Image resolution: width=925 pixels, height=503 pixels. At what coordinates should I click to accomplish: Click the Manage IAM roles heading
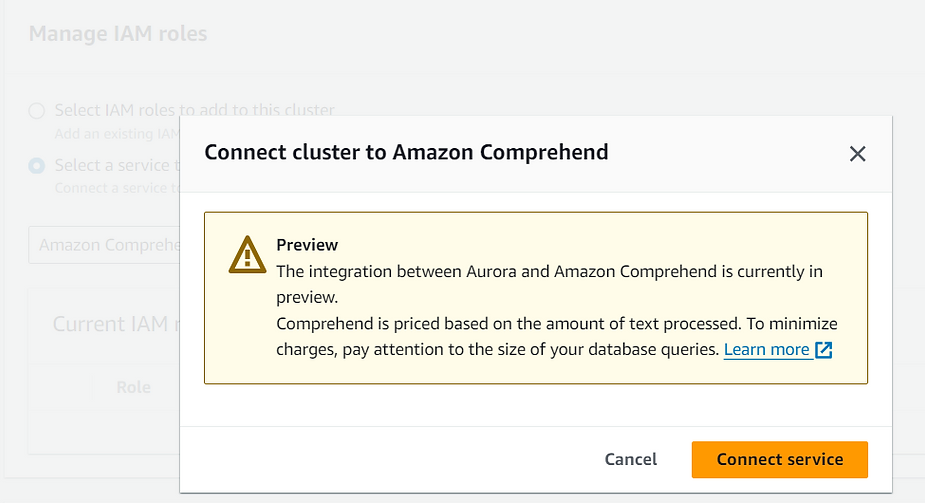coord(118,34)
